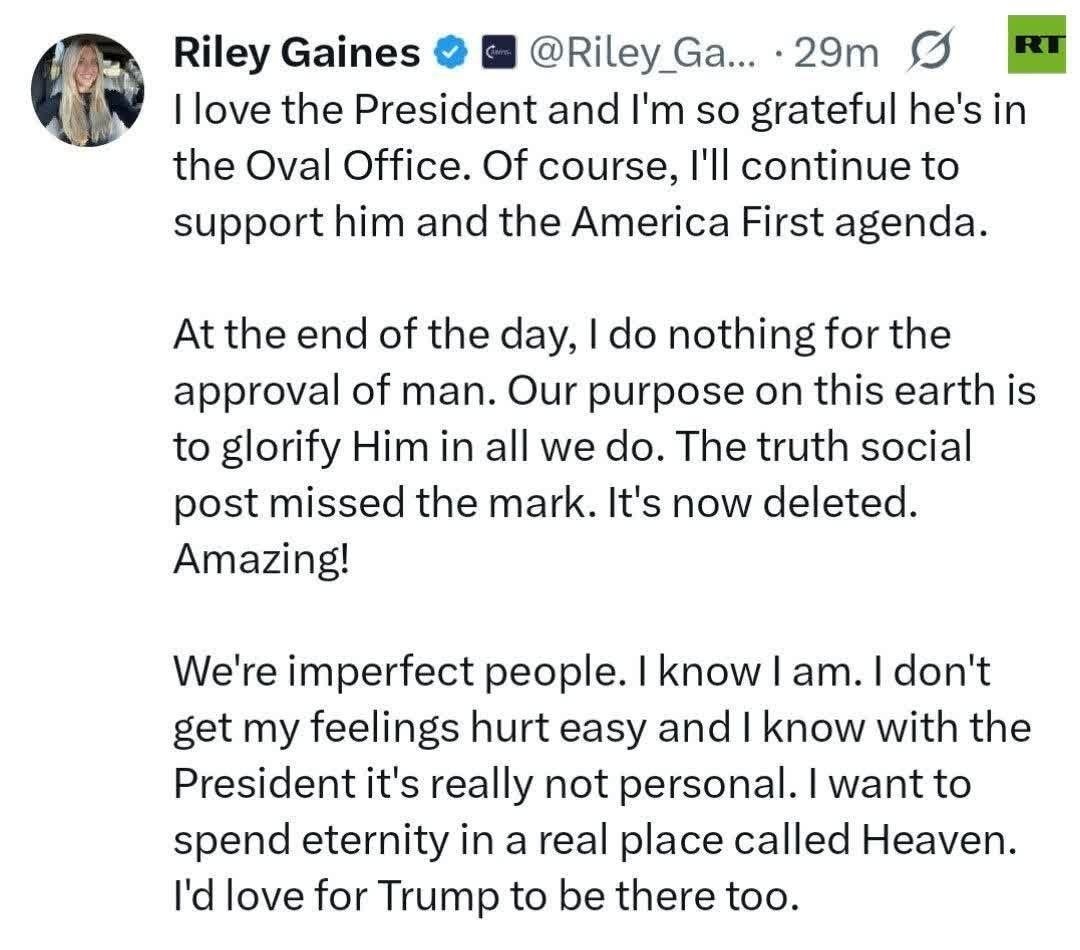Screen dimensions: 1080x950
Task: Click the green RT logo
Action: [1040, 45]
